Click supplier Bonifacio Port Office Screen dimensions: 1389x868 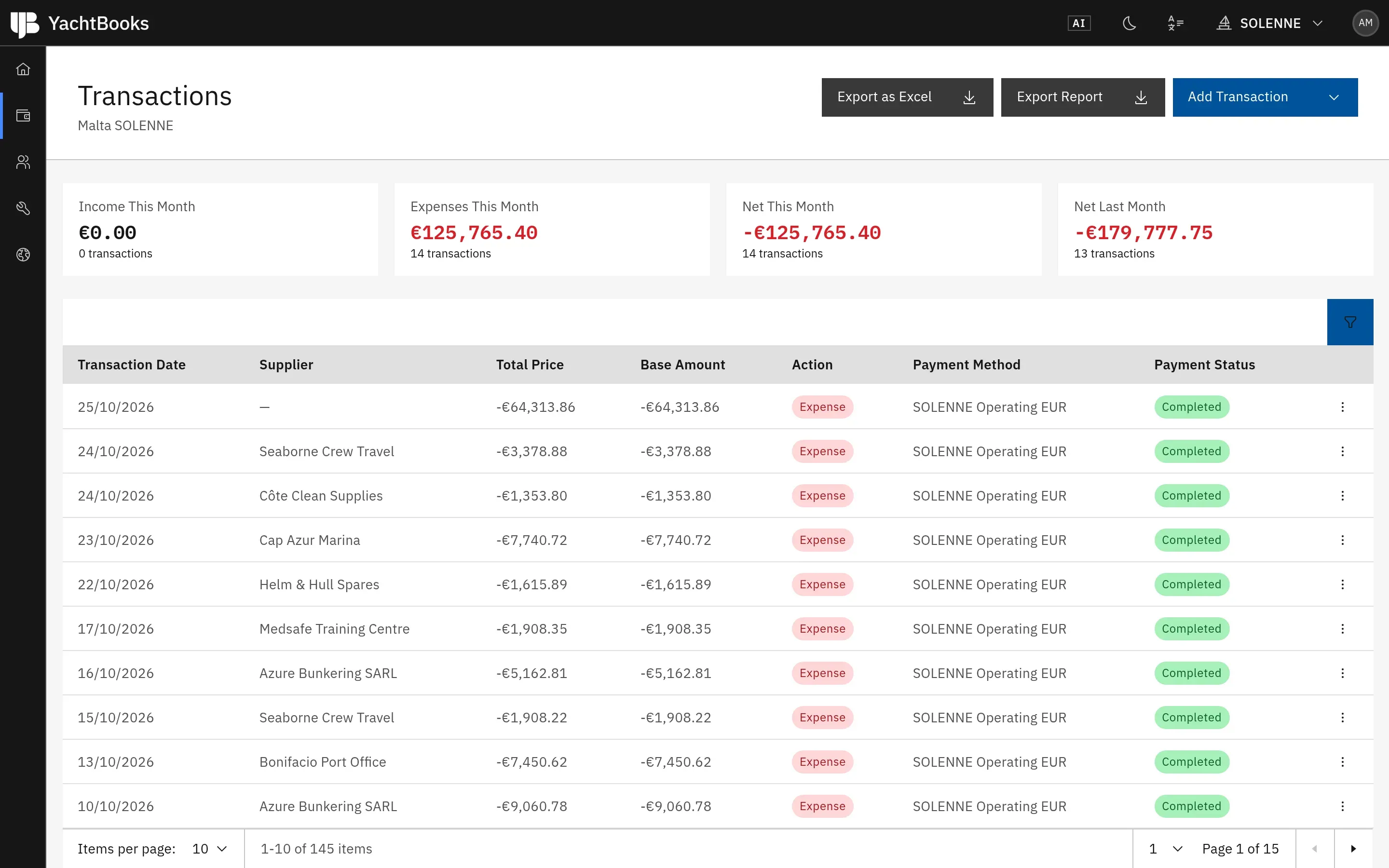[323, 762]
